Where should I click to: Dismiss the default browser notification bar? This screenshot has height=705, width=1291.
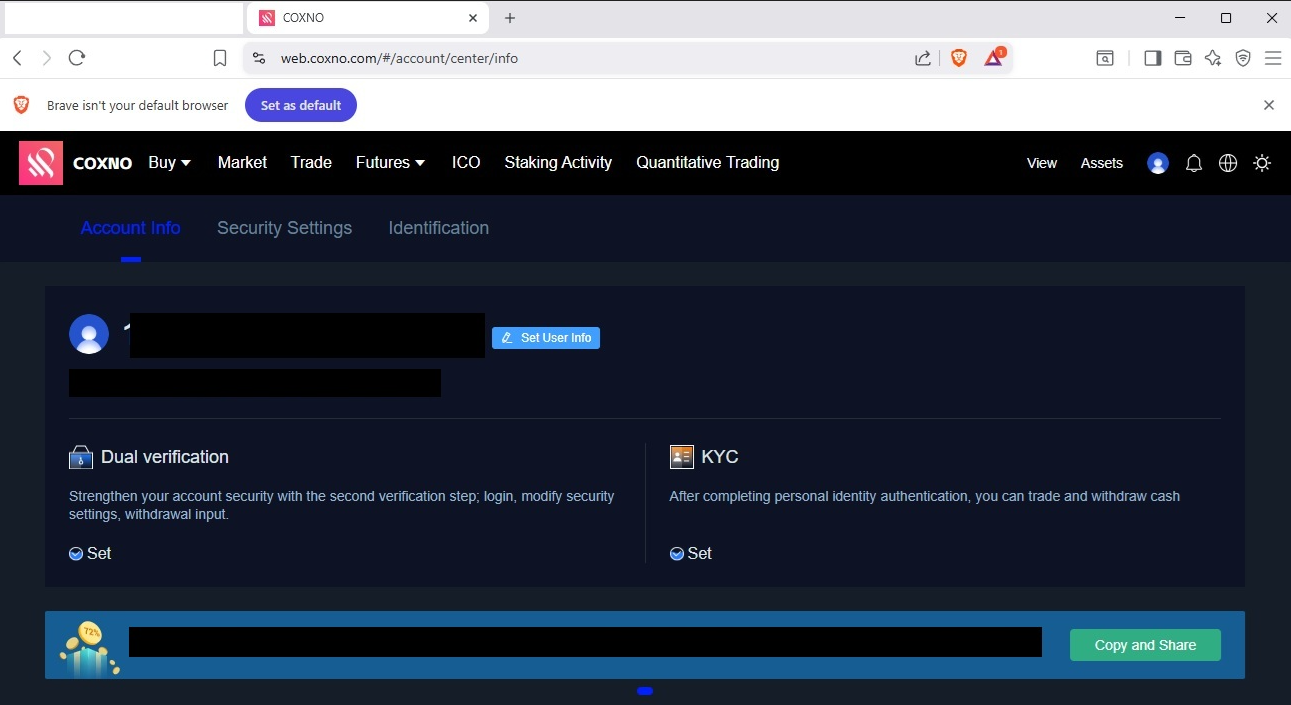point(1269,105)
